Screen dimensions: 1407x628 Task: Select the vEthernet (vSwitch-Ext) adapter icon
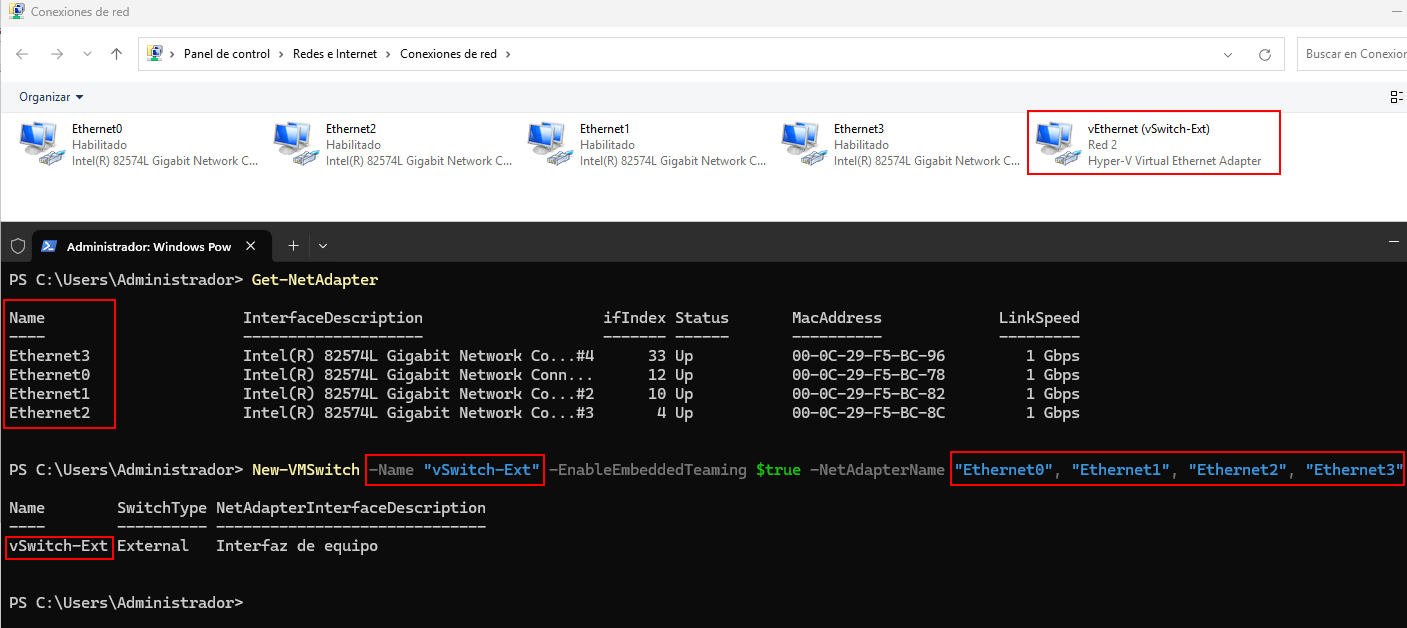click(1057, 143)
